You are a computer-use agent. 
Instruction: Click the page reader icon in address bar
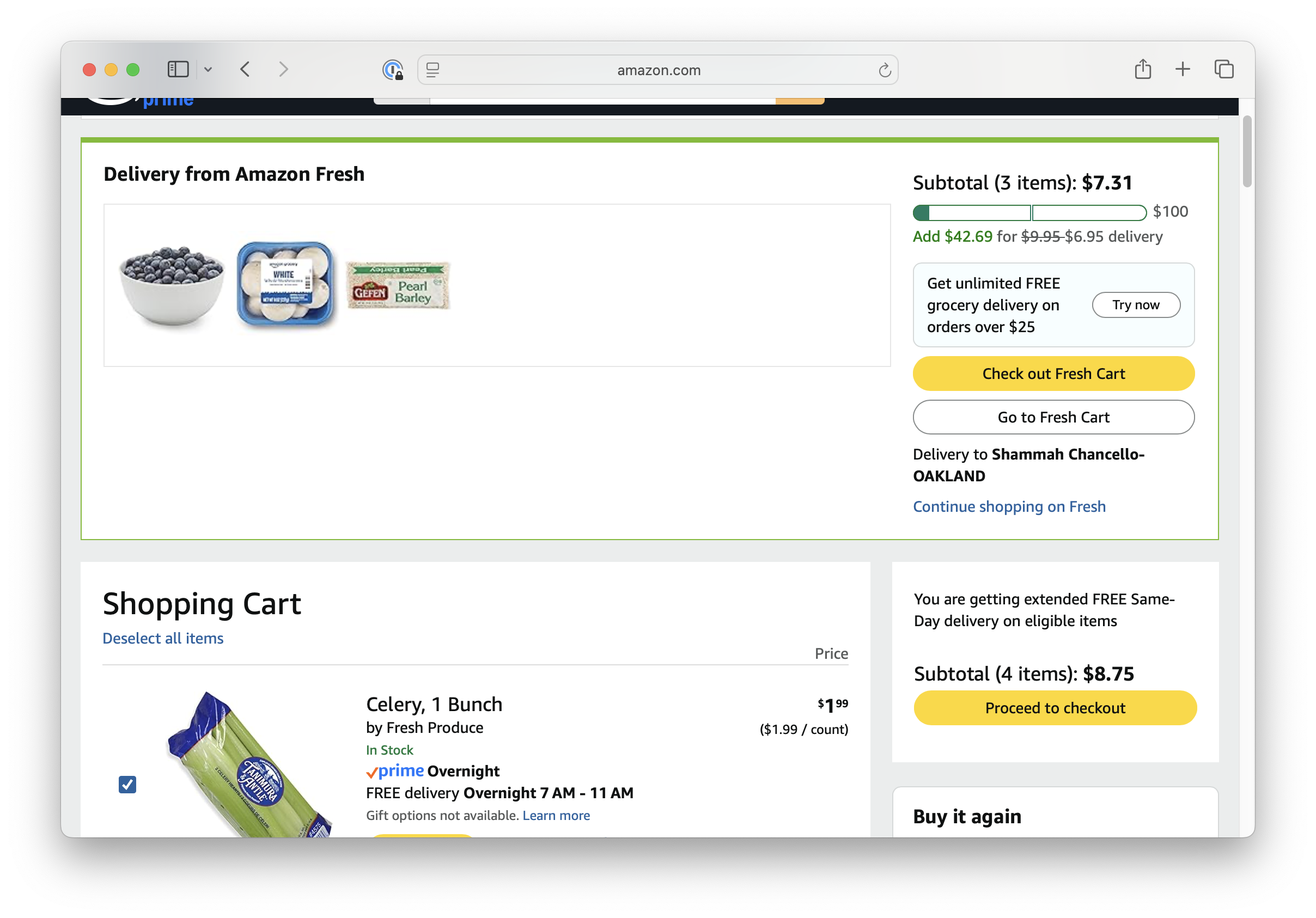[432, 70]
